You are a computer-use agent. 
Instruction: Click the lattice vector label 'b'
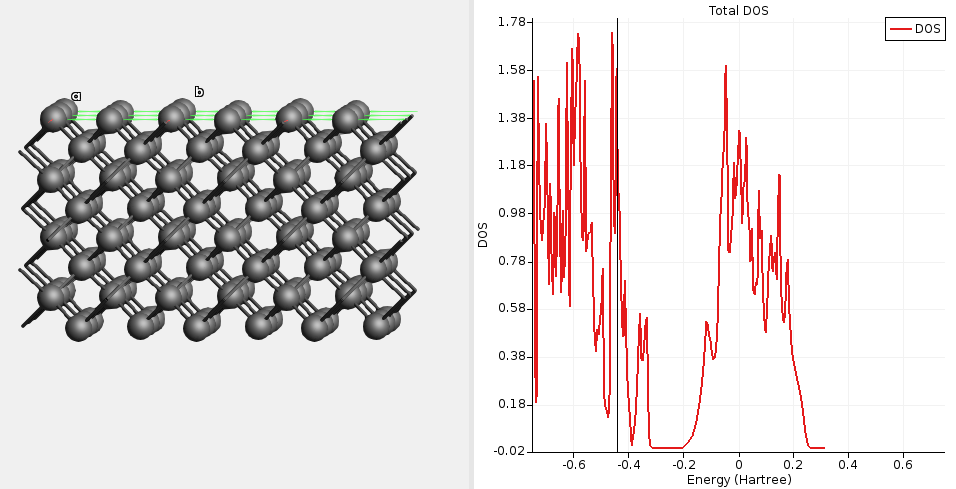[x=199, y=92]
